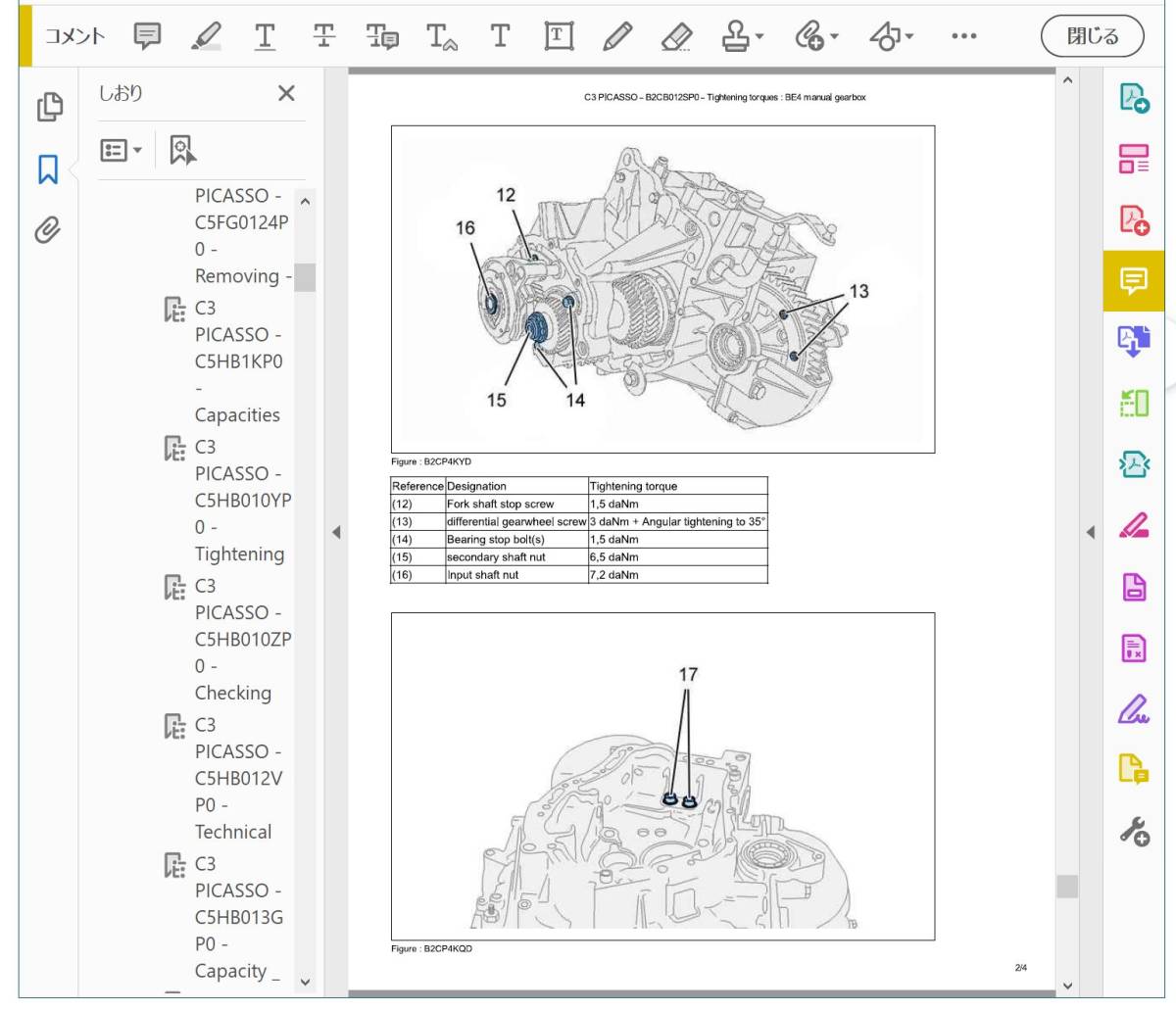Open the purple Protect document tool
The width and height of the screenshot is (1176, 1011).
[1134, 588]
